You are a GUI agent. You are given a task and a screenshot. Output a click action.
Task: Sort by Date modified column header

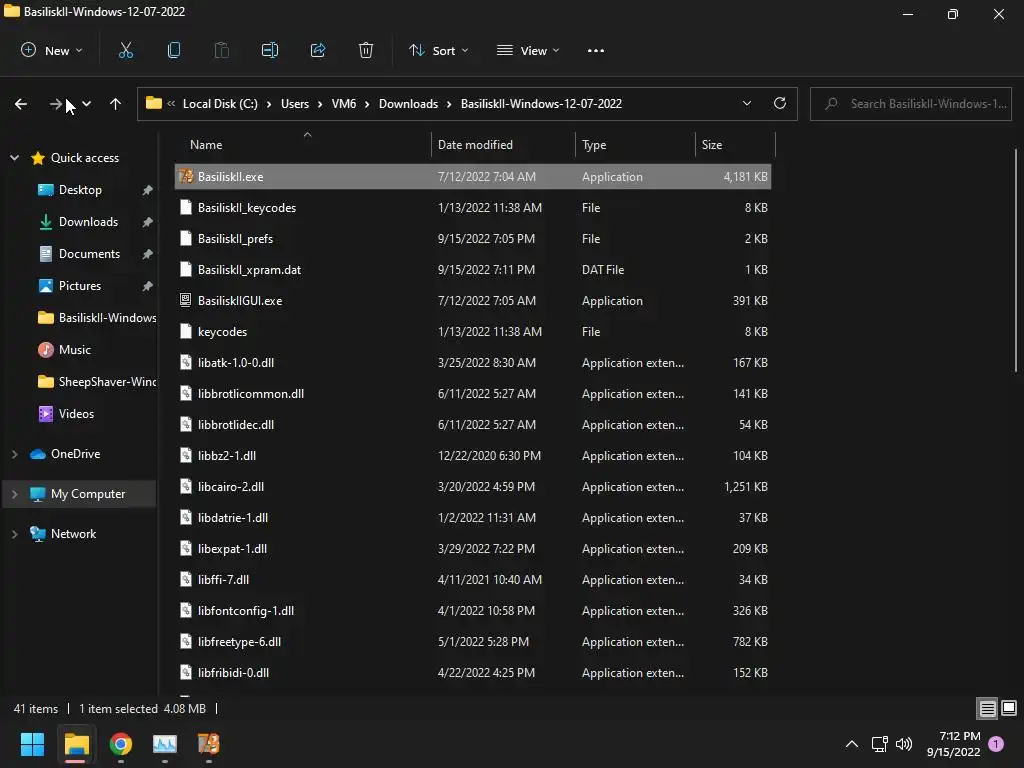(503, 144)
